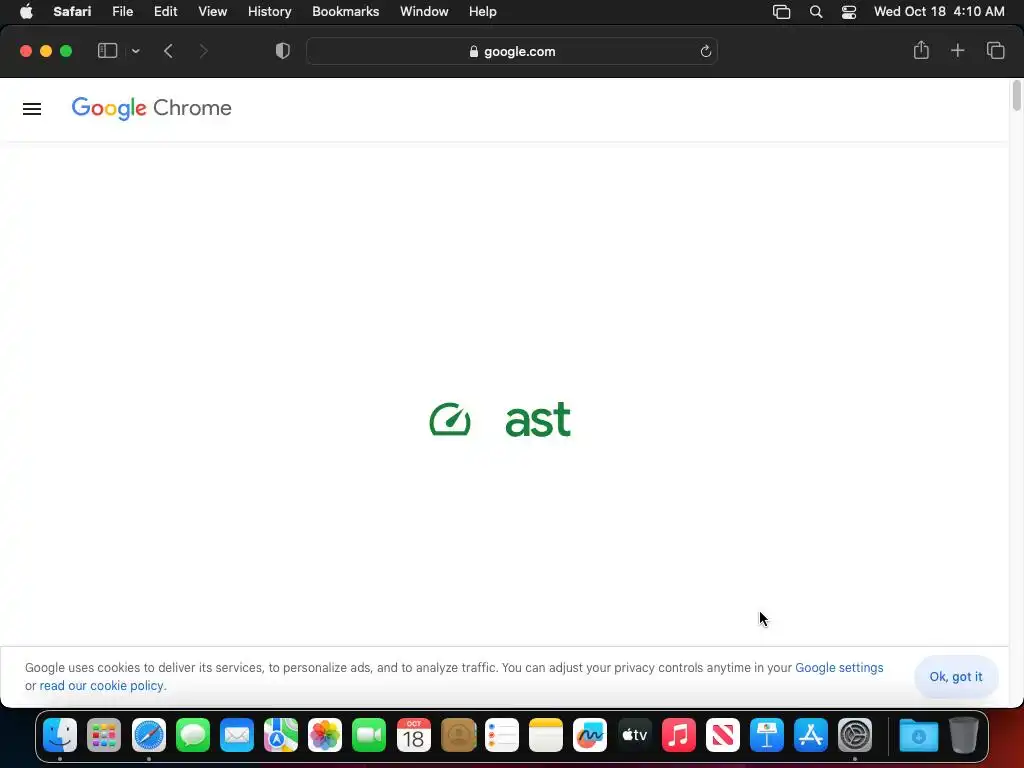Open the Apple menu
Viewport: 1024px width, 768px height.
[26, 12]
